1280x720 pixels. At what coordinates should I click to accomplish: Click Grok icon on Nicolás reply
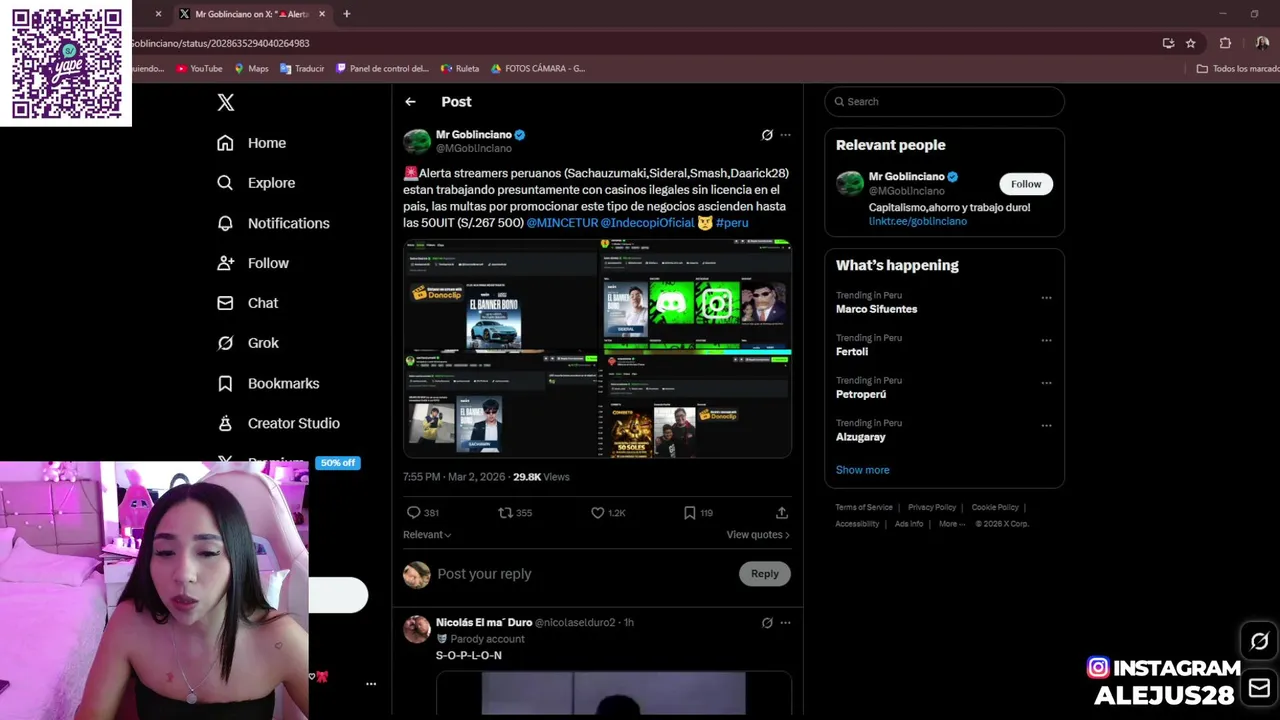click(767, 623)
